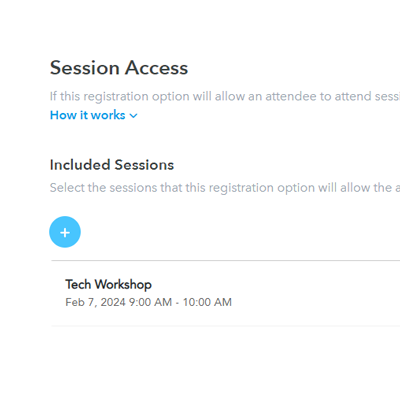Click the Included Sessions heading
This screenshot has height=400, width=400.
(x=112, y=165)
